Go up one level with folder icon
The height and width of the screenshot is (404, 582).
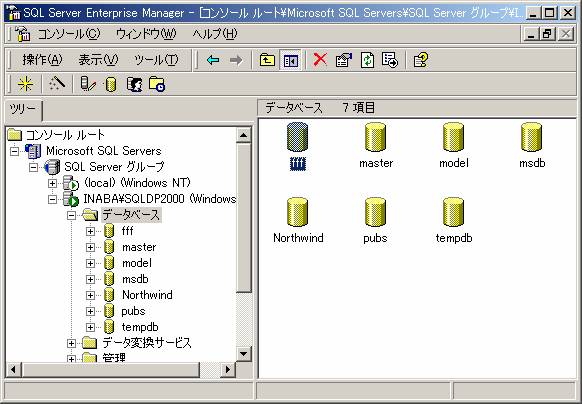[267, 60]
